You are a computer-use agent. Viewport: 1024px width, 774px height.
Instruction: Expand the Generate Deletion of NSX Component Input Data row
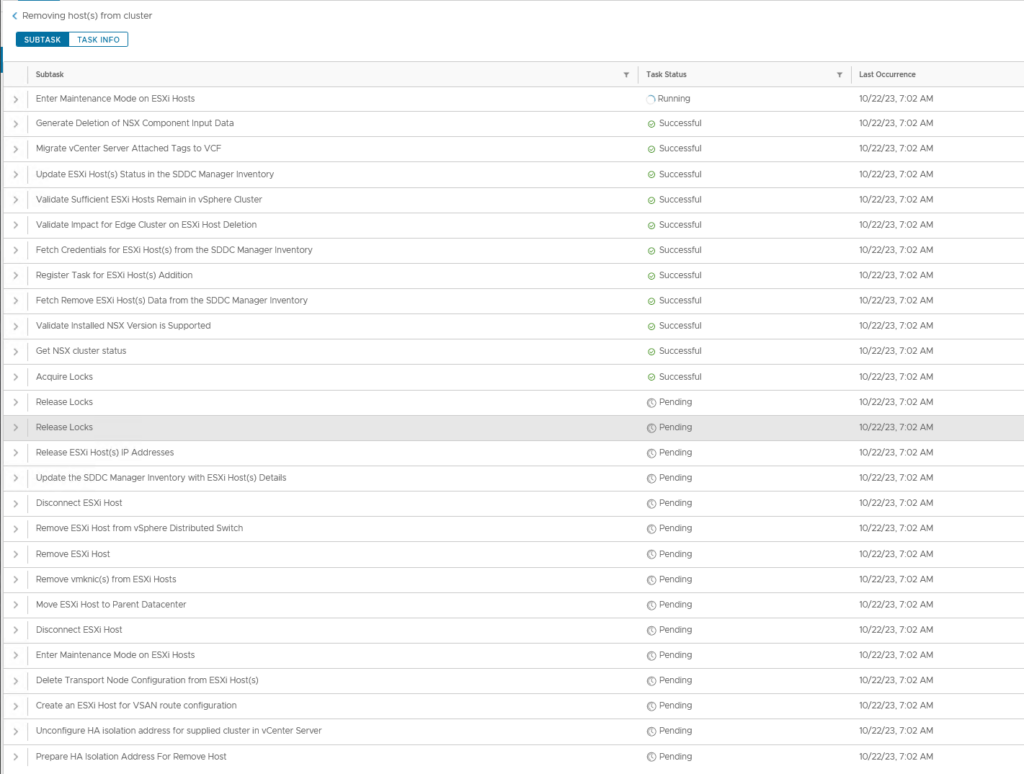pos(16,124)
